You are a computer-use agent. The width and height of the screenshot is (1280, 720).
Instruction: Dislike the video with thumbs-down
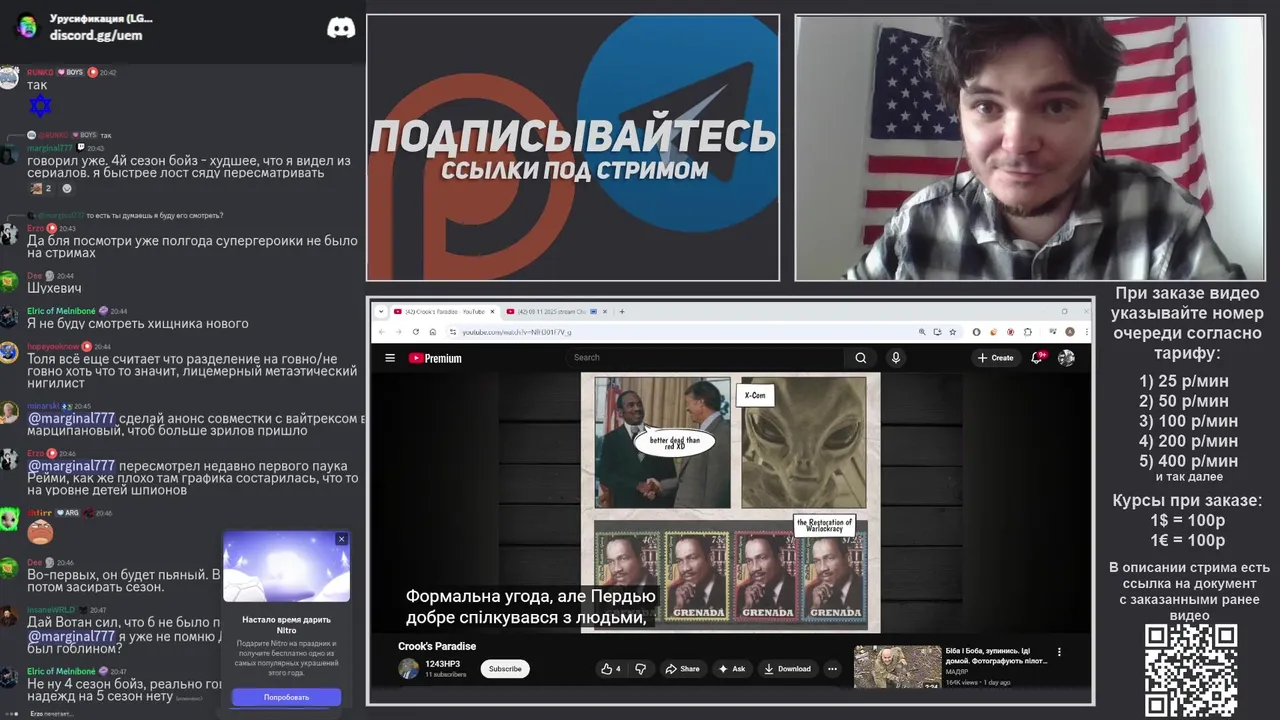point(641,669)
